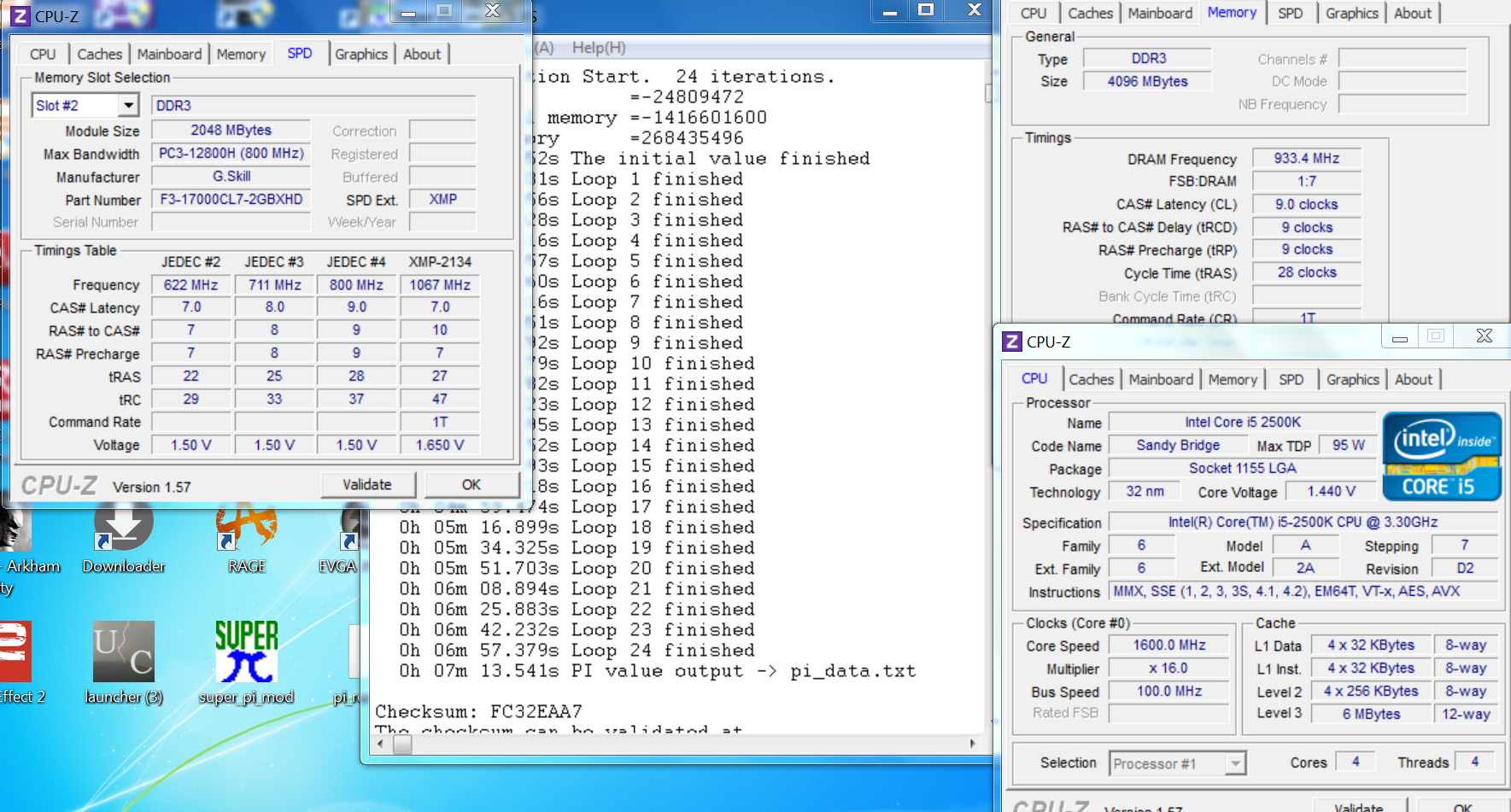Click the DRAM Frequency value 933.4 MHz
1511x812 pixels.
coord(1306,158)
